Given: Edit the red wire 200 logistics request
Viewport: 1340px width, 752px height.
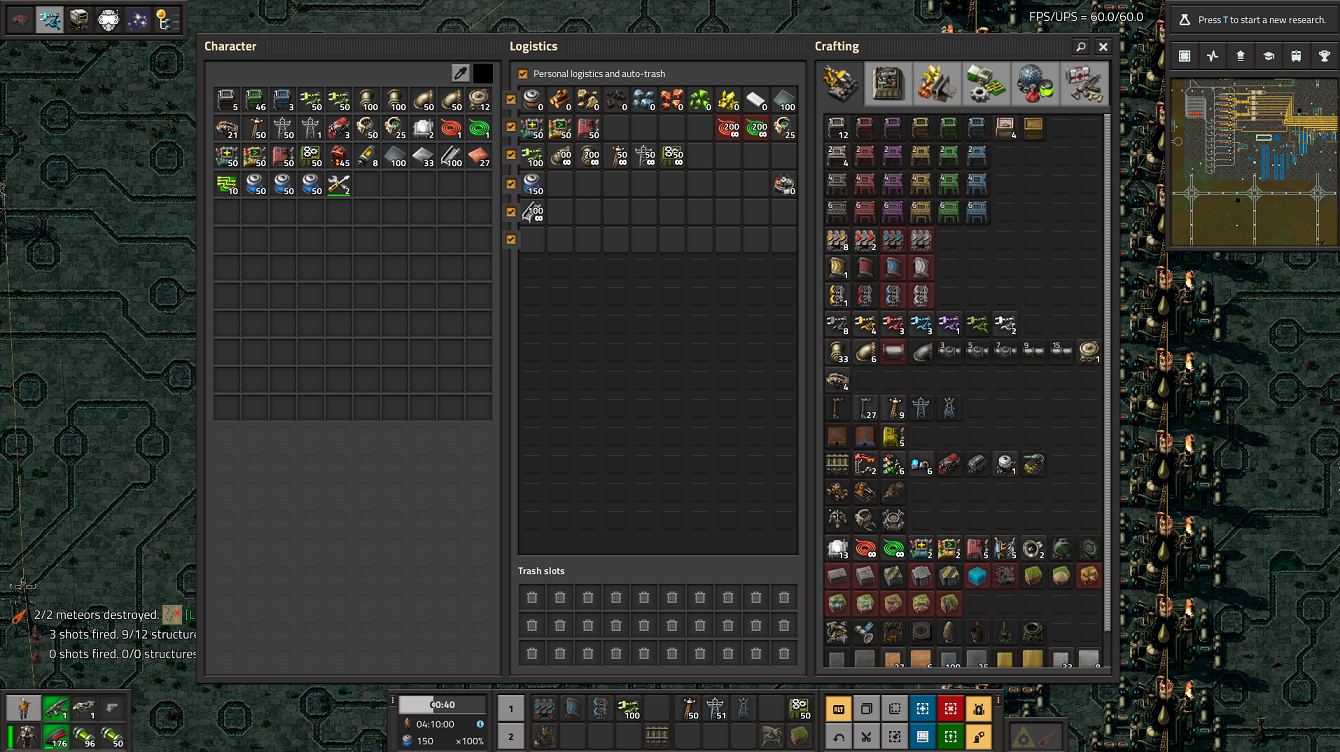Looking at the screenshot, I should tap(728, 128).
